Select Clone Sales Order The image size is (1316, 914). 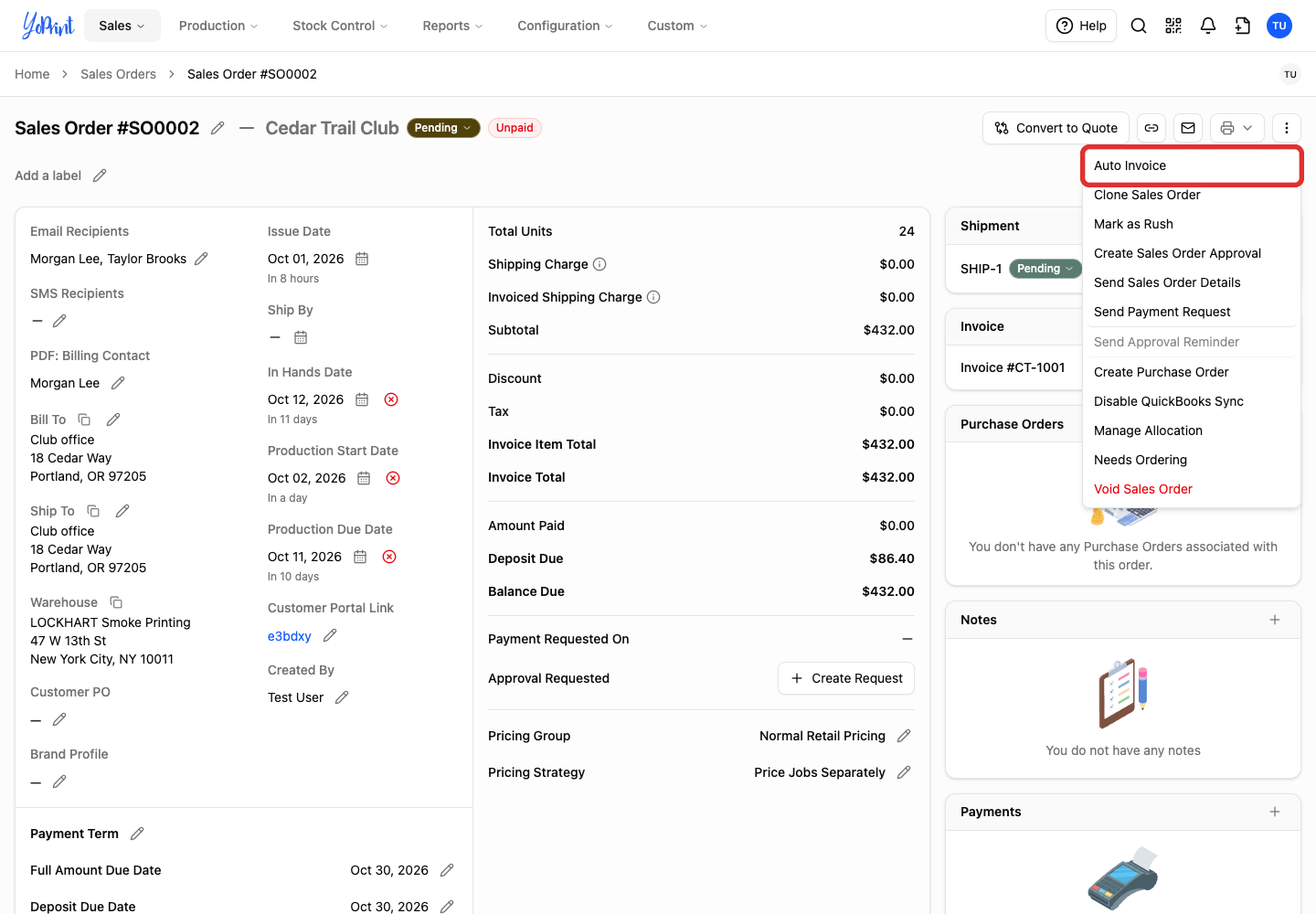1192,195
